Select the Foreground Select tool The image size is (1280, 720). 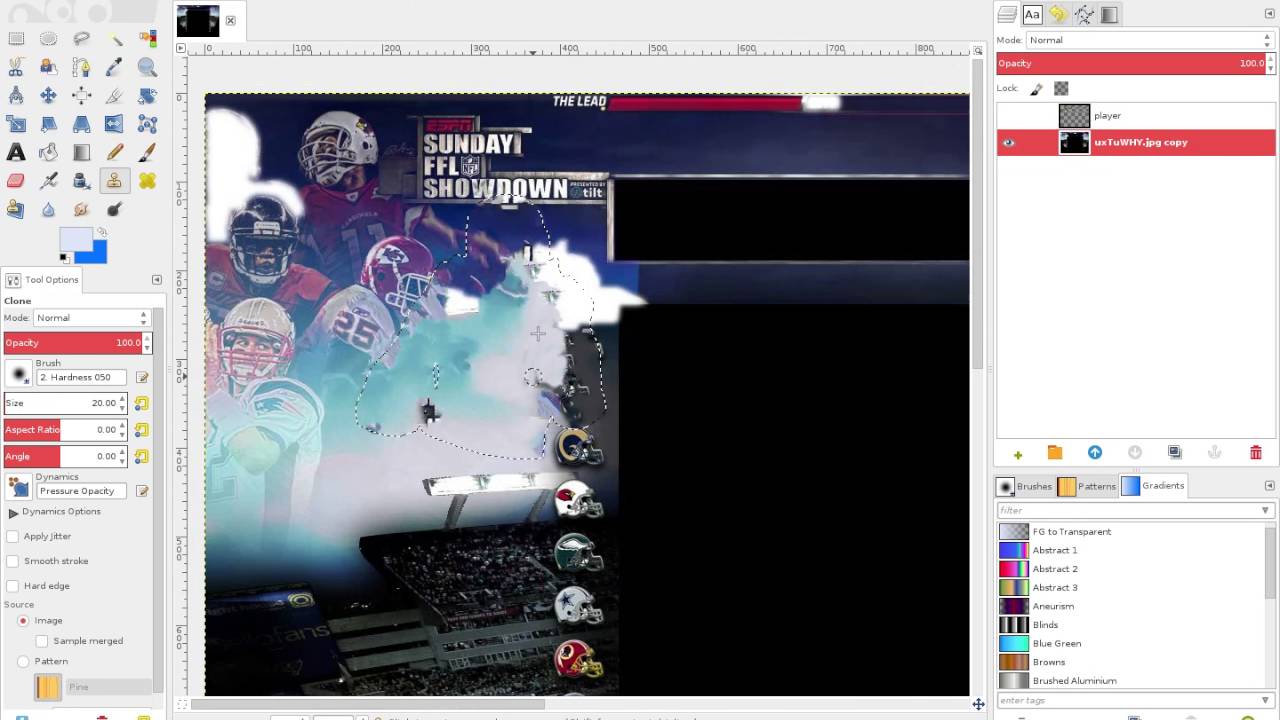pyautogui.click(x=48, y=68)
